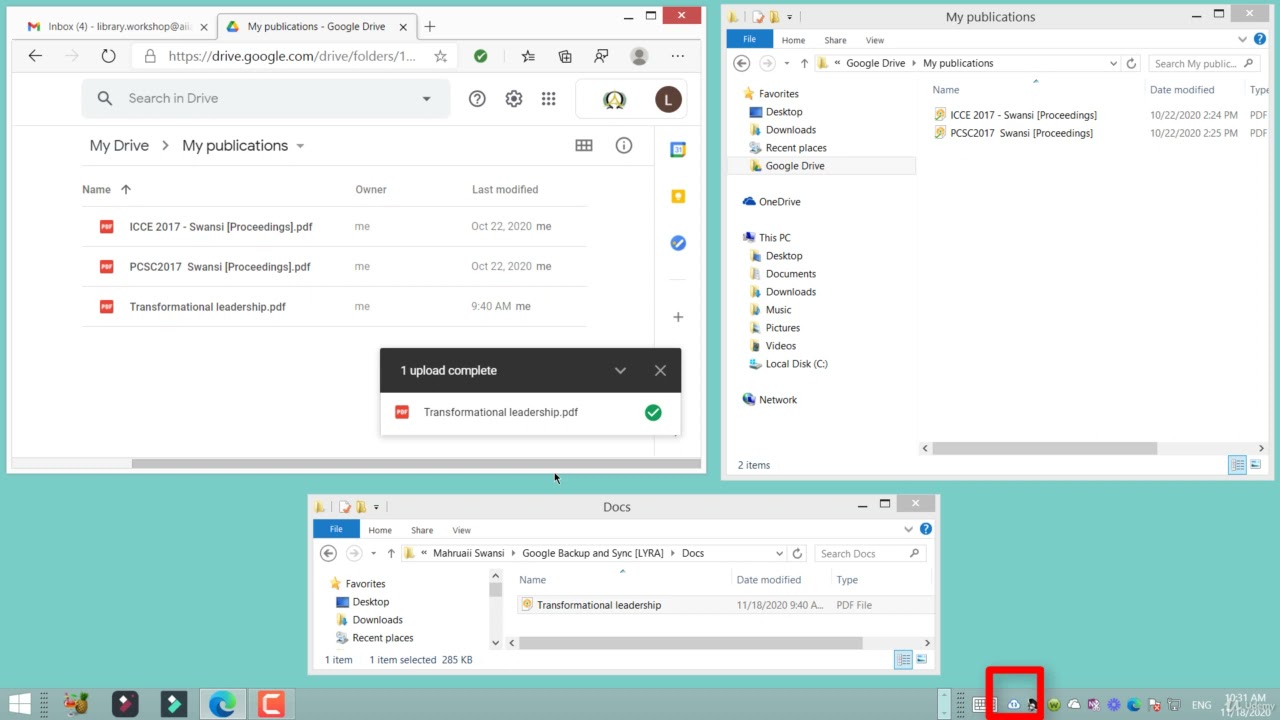Expand ribbon in My publications Explorer window
Screen dimensions: 1280x720
[x=1243, y=40]
